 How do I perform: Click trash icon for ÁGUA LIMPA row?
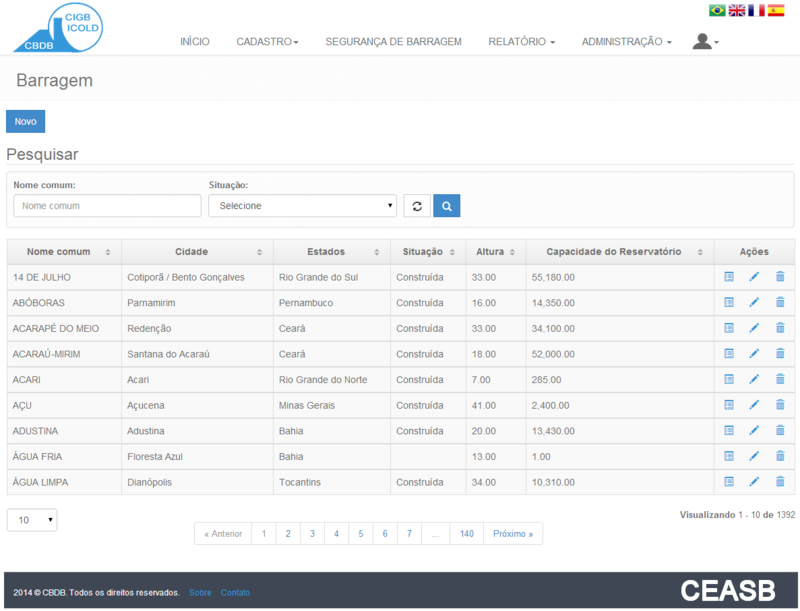pos(780,482)
